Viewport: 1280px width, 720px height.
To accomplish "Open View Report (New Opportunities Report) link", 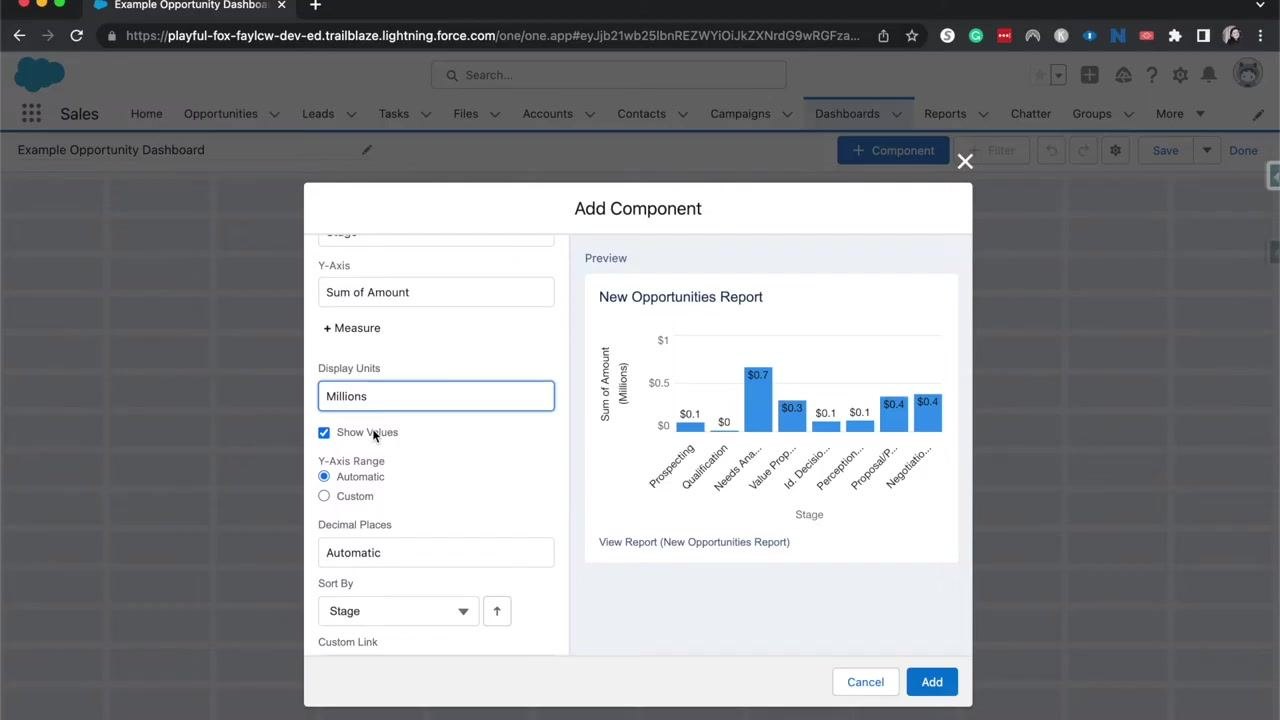I will point(694,542).
